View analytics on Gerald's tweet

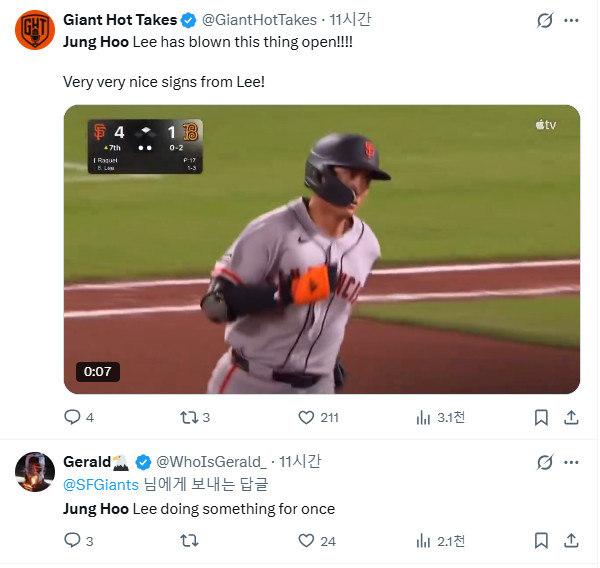pyautogui.click(x=422, y=540)
